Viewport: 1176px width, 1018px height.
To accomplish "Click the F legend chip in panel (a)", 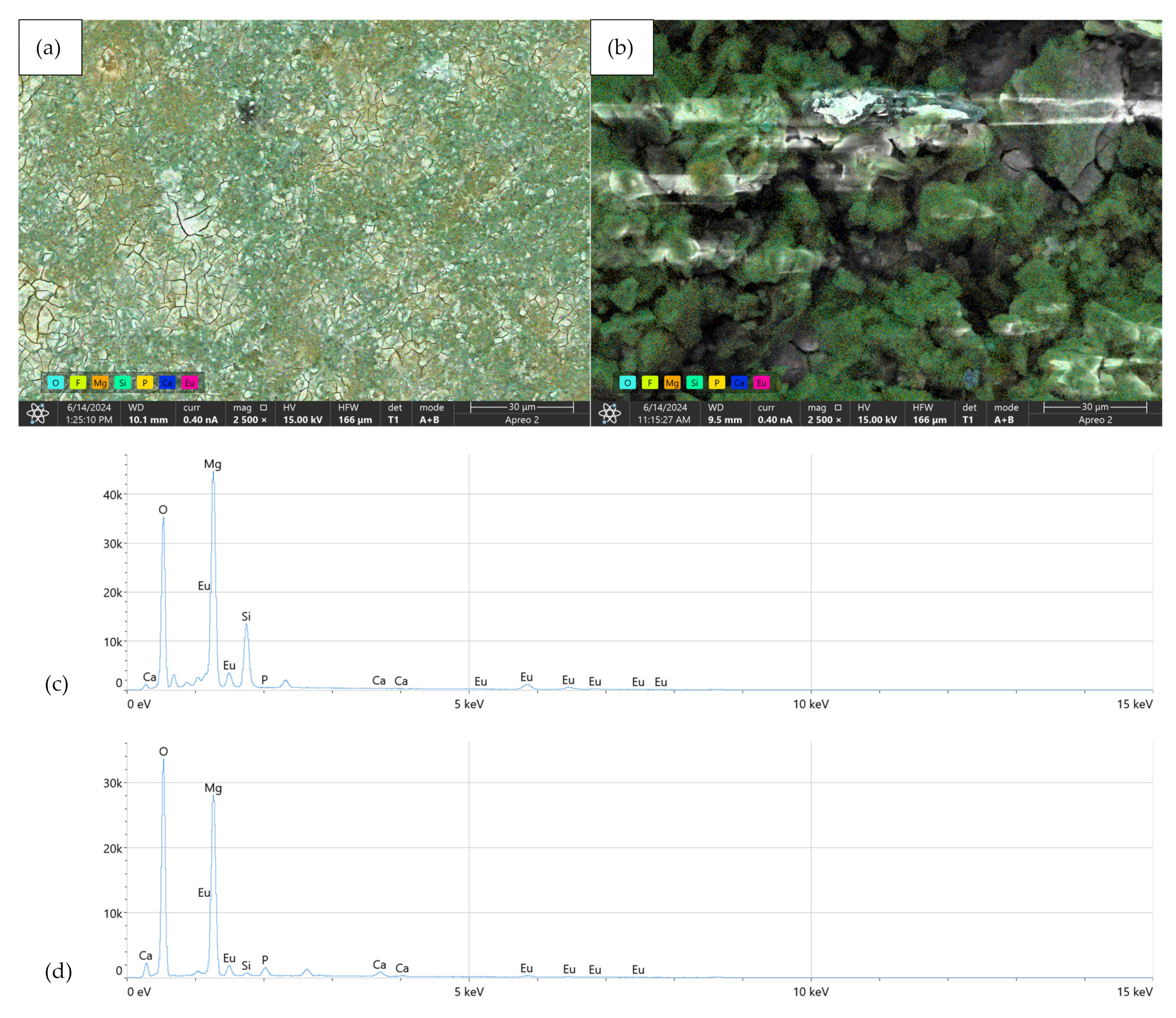I will pos(78,383).
